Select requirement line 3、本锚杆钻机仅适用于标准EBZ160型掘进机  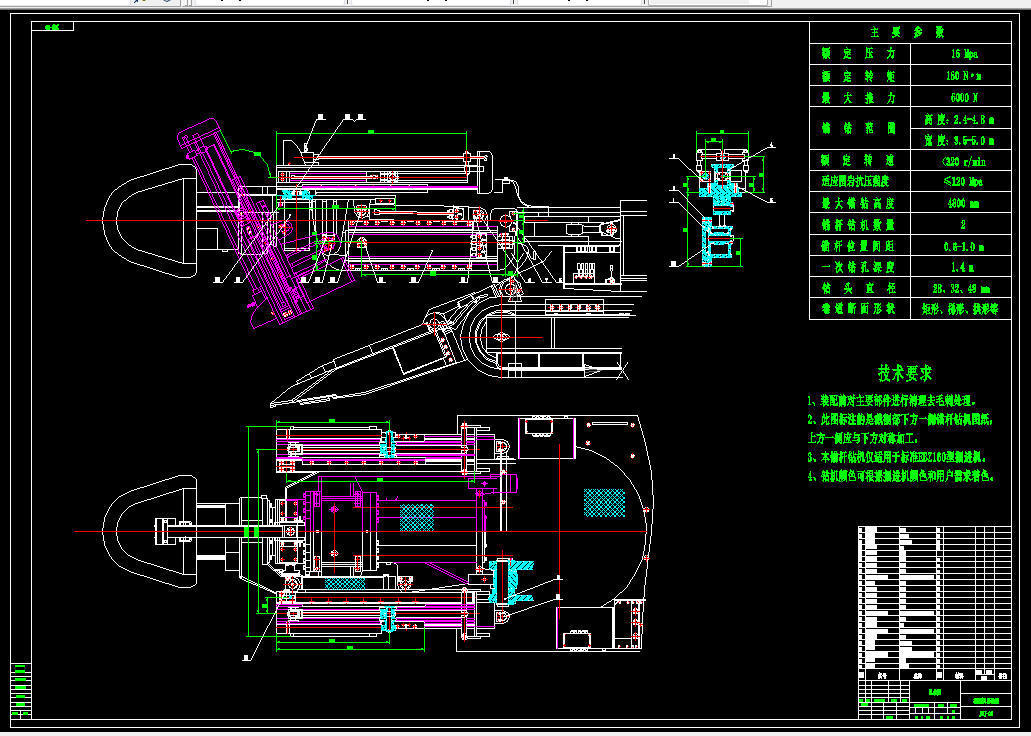tap(897, 456)
